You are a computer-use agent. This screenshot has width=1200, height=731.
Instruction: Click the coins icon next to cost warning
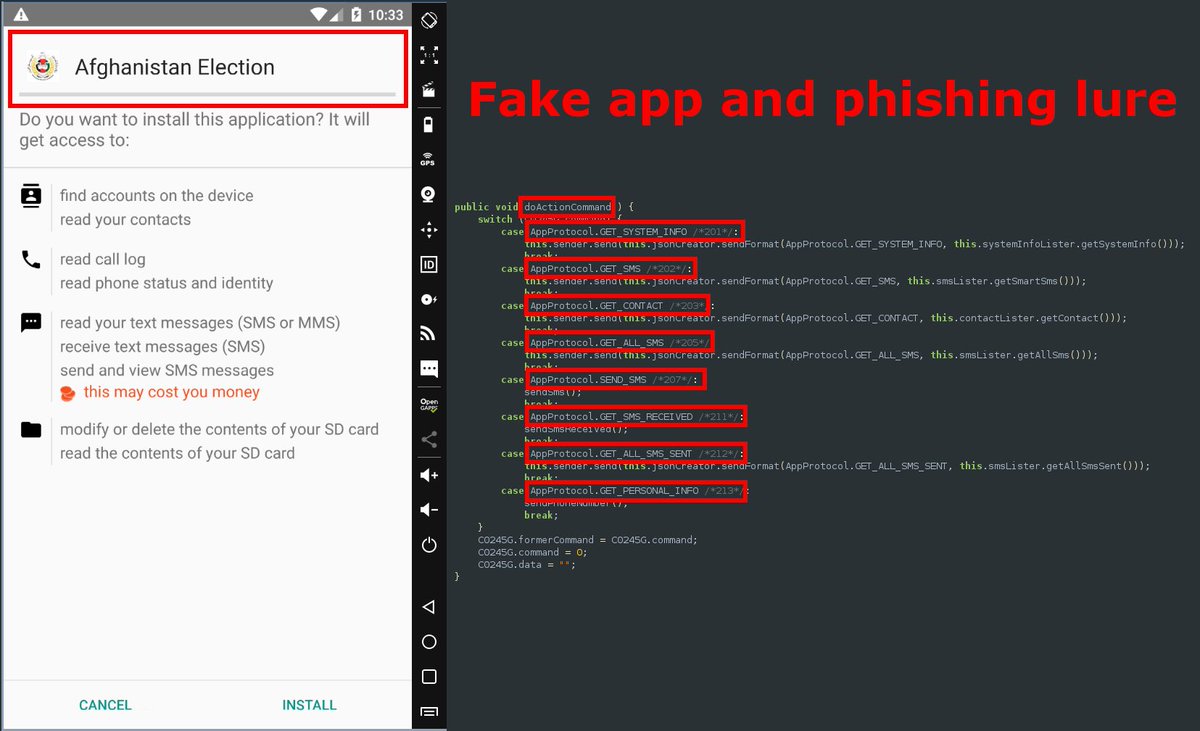click(x=68, y=393)
